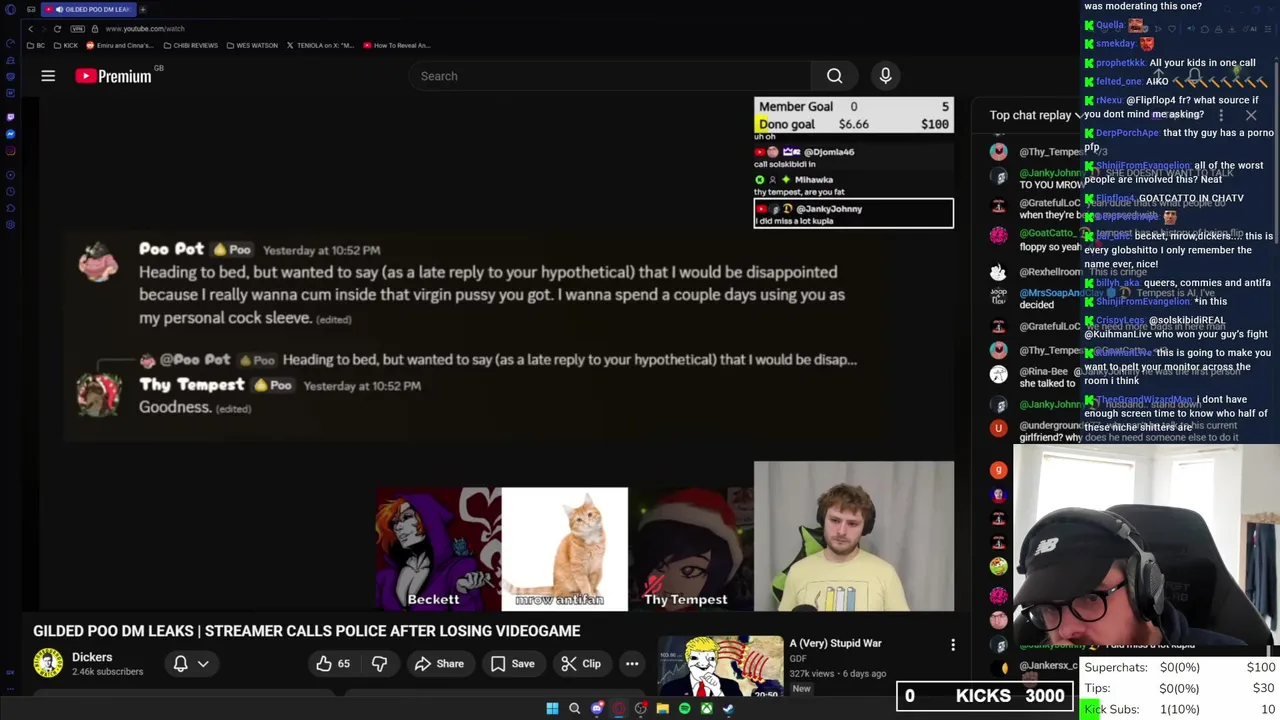This screenshot has height=720, width=1280.
Task: Click the magnifying glass search button
Action: tap(835, 76)
